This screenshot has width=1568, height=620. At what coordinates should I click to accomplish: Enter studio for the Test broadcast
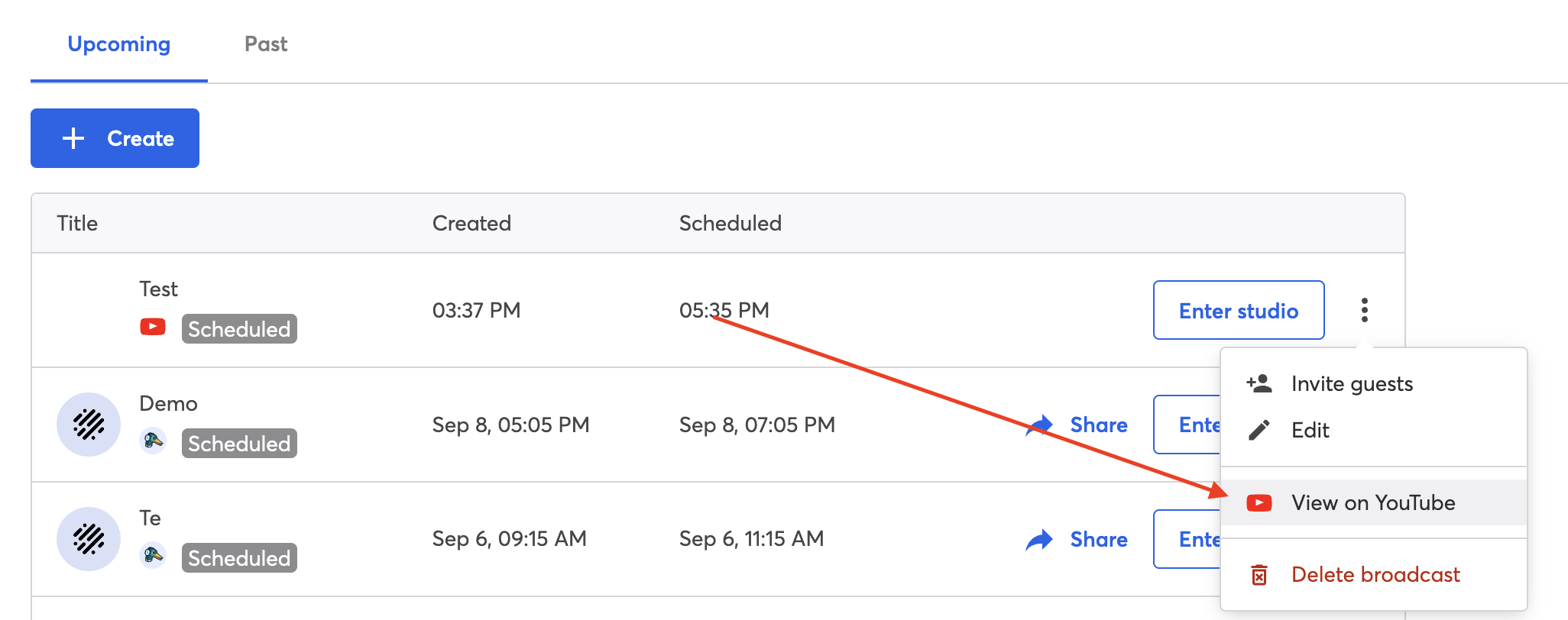pos(1238,310)
